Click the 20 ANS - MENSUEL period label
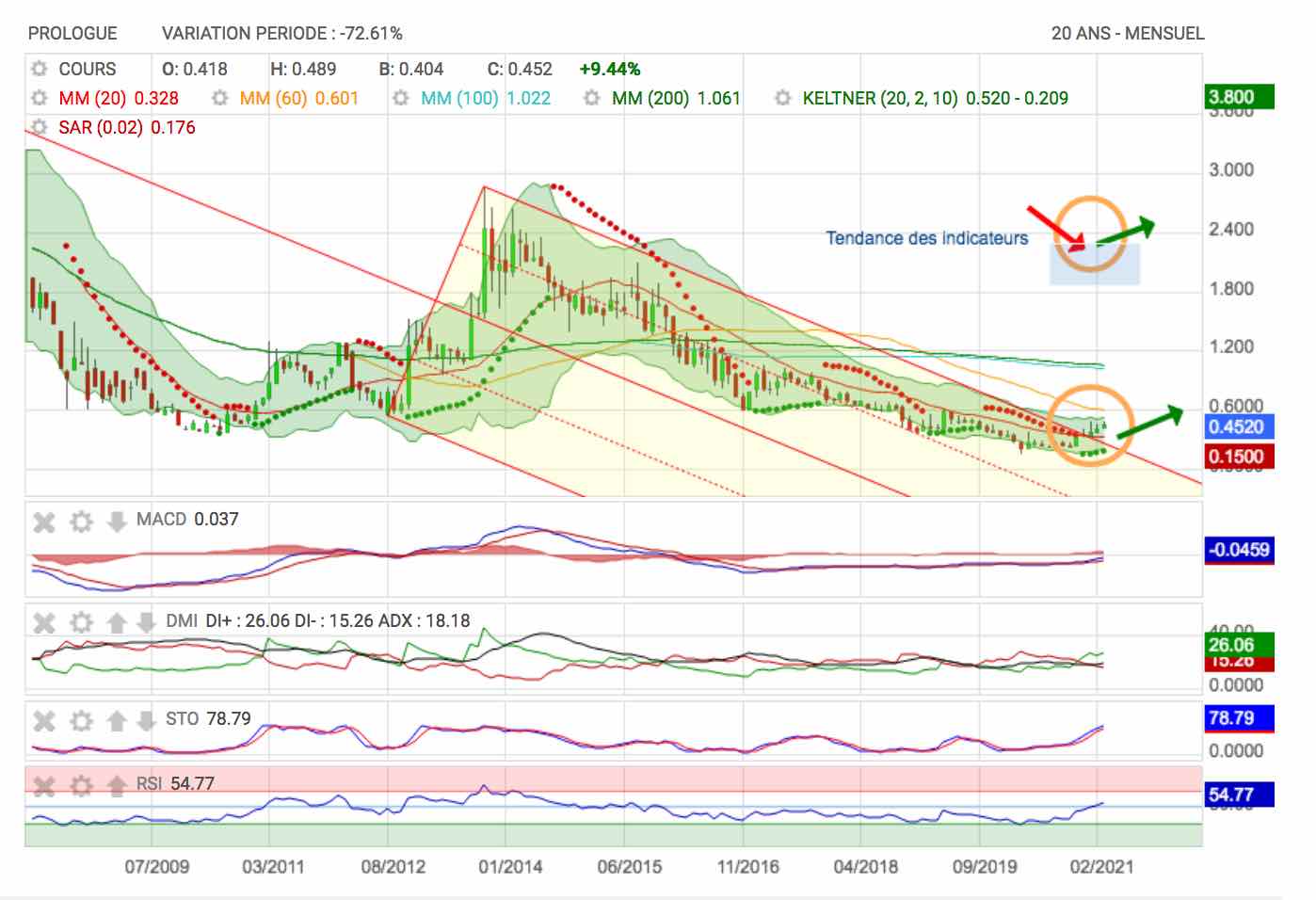The image size is (1316, 900). [1128, 33]
